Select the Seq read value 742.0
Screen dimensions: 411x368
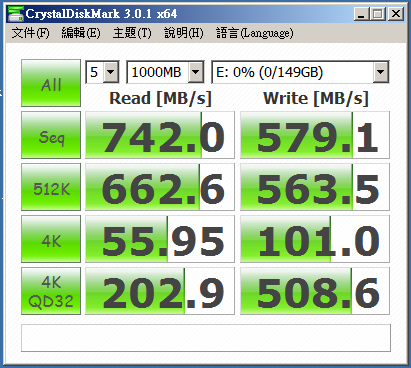pos(160,135)
